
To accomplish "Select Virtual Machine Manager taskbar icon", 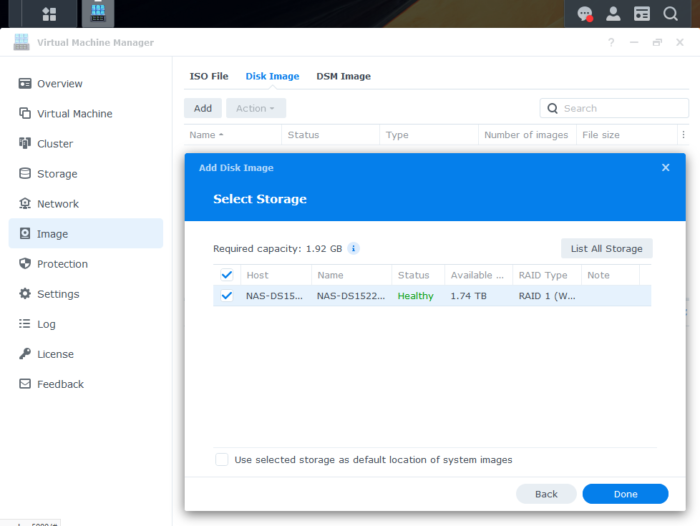I will pyautogui.click(x=98, y=13).
